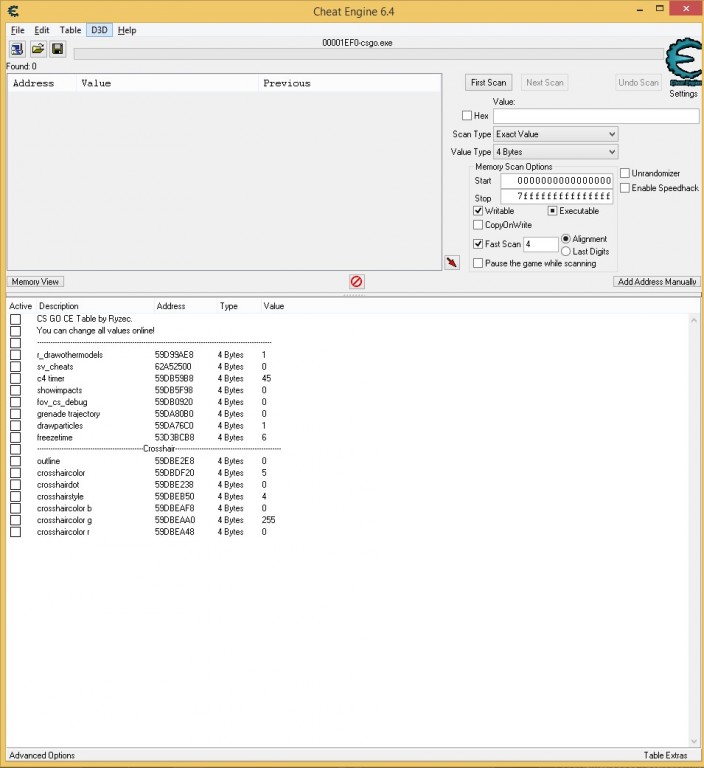704x768 pixels.
Task: Click the address list scroll down arrow
Action: click(694, 741)
